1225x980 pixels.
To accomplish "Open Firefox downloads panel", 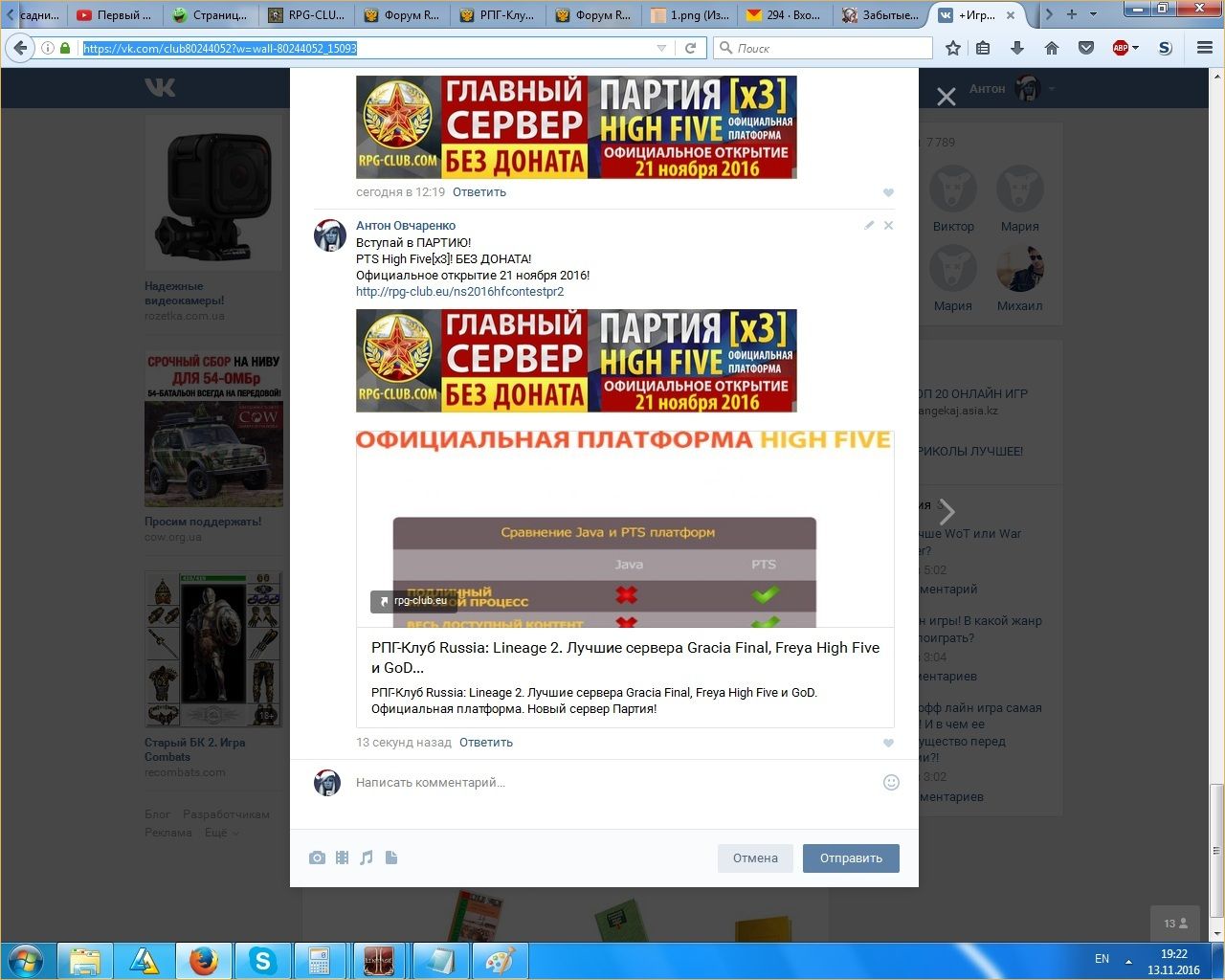I will [1017, 48].
